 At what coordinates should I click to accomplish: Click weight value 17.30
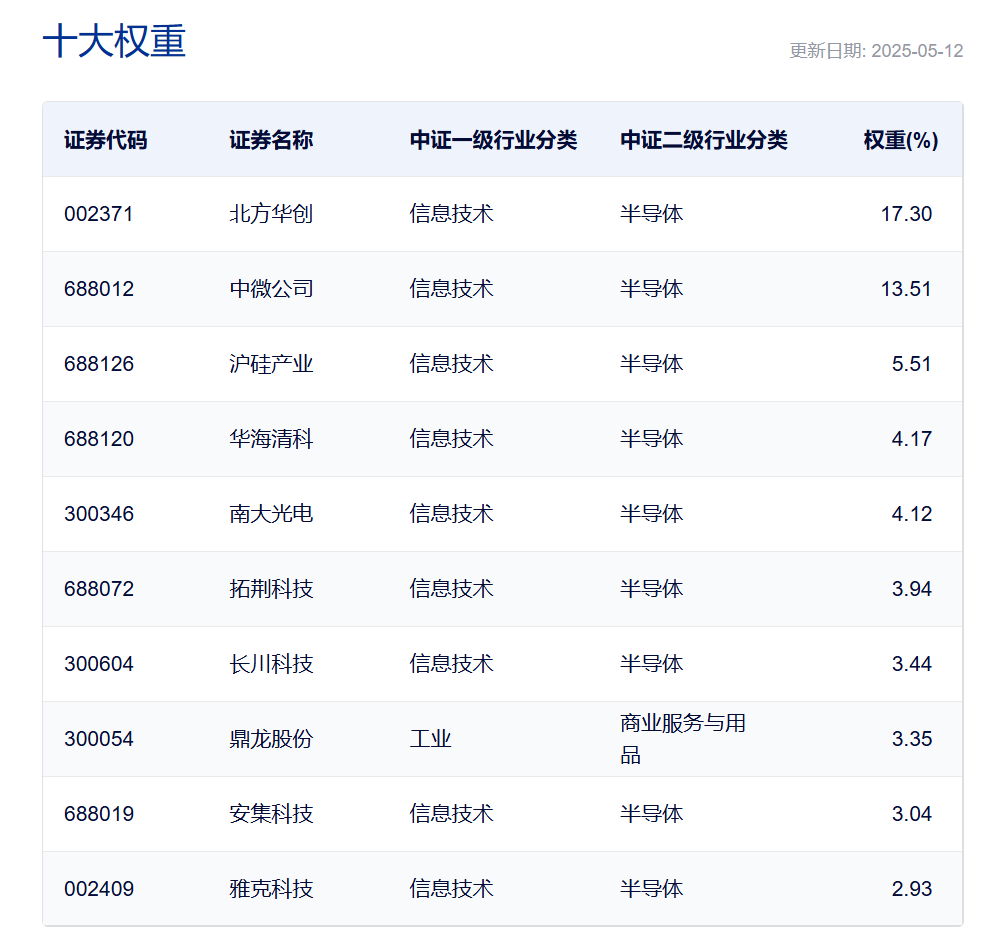(906, 214)
